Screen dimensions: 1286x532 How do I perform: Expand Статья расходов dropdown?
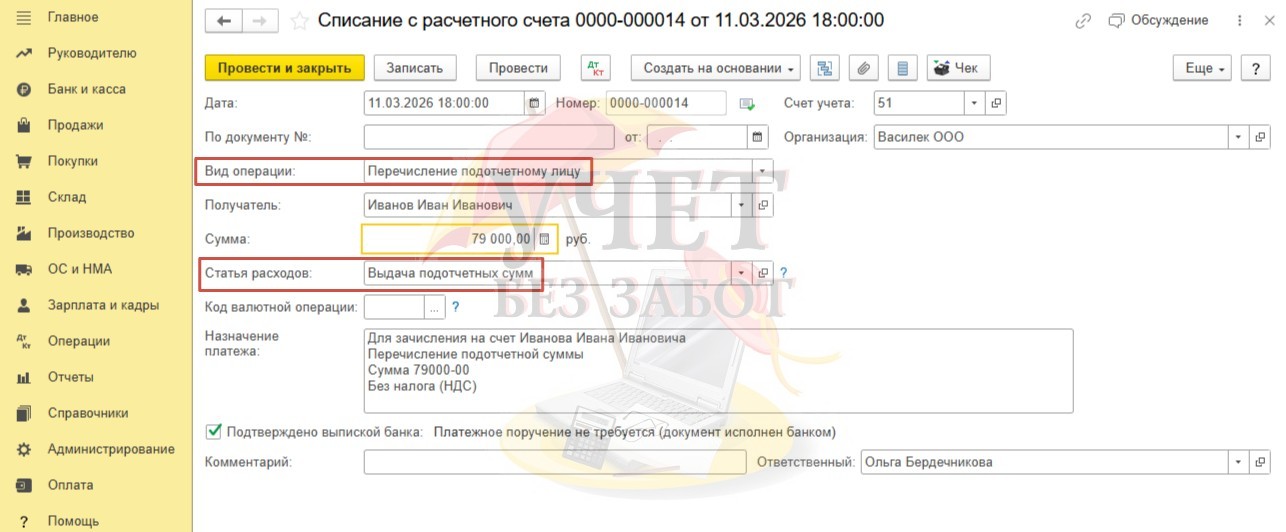pyautogui.click(x=742, y=273)
